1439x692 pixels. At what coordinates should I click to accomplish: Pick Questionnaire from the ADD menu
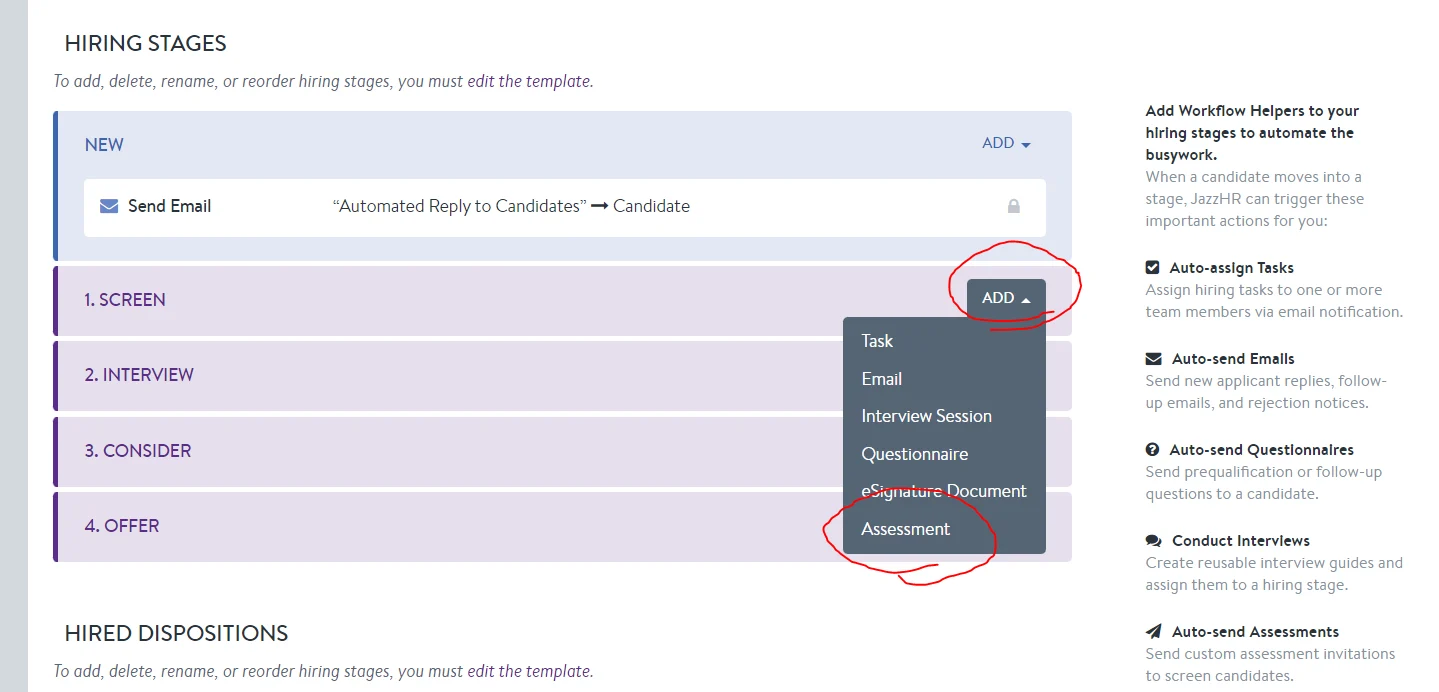944,454
